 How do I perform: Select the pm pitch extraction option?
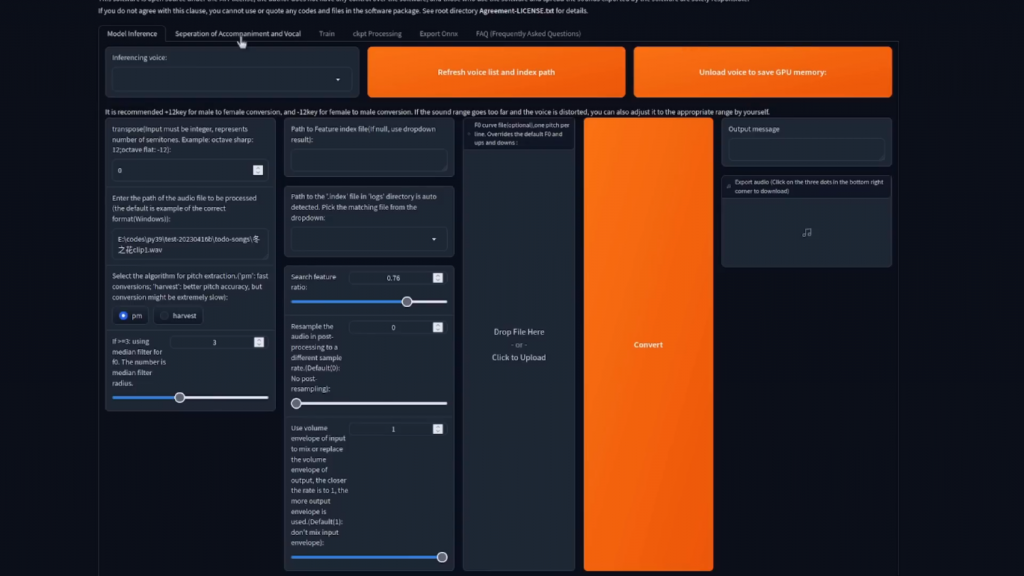(130, 315)
